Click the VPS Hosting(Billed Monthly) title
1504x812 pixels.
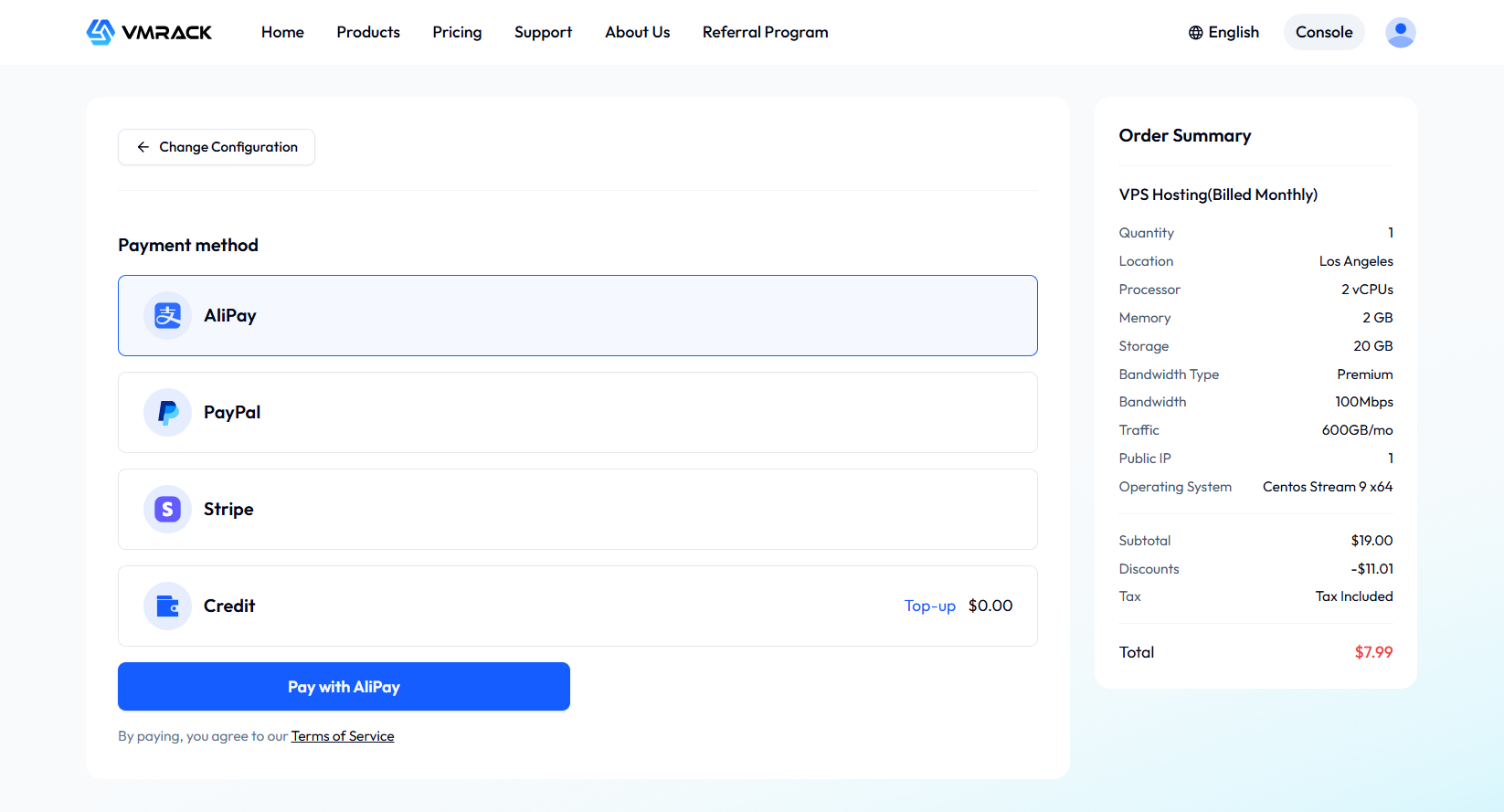click(1218, 195)
